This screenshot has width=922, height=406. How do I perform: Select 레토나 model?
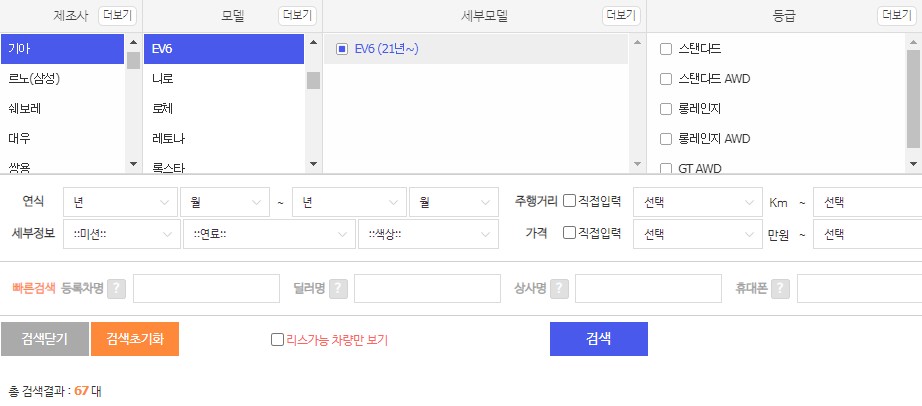click(224, 139)
